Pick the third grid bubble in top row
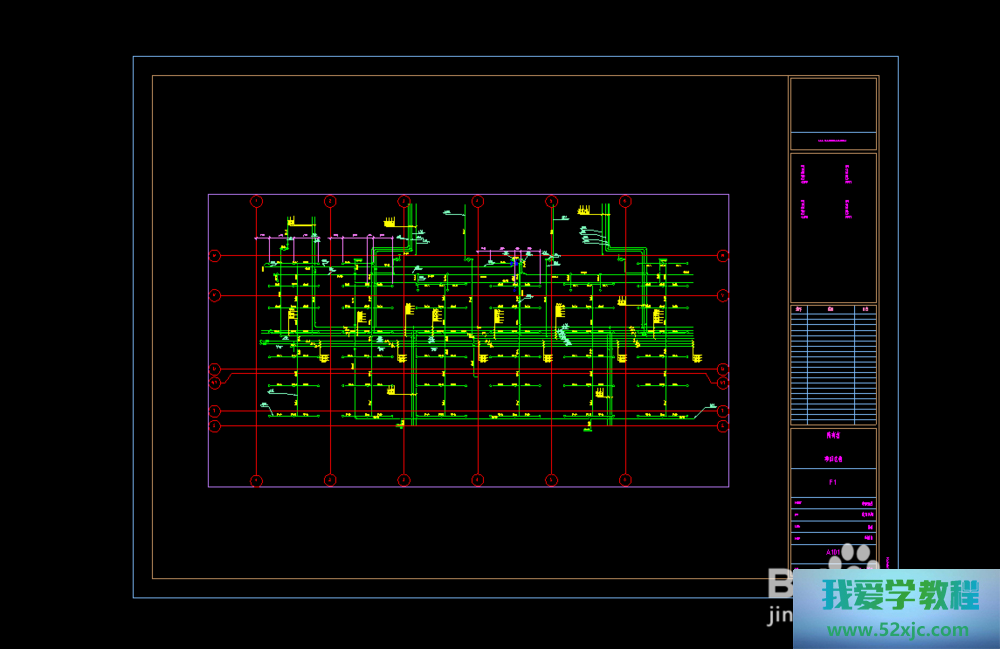 click(x=404, y=201)
